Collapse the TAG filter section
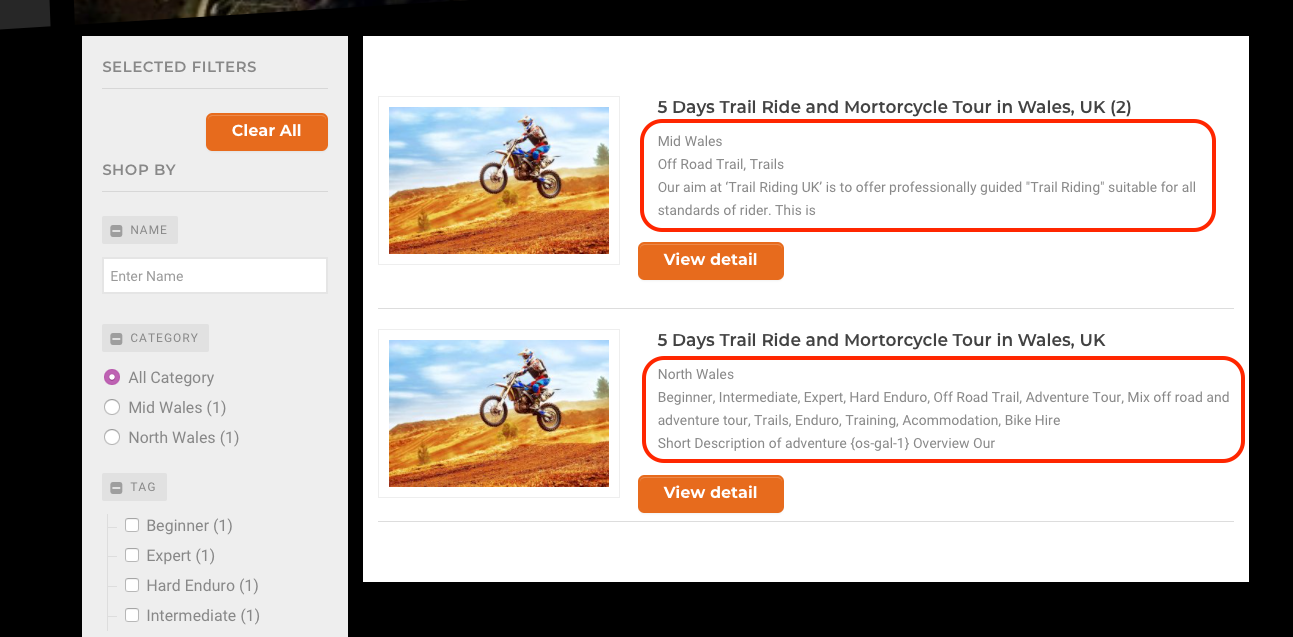Viewport: 1293px width, 637px height. click(116, 488)
